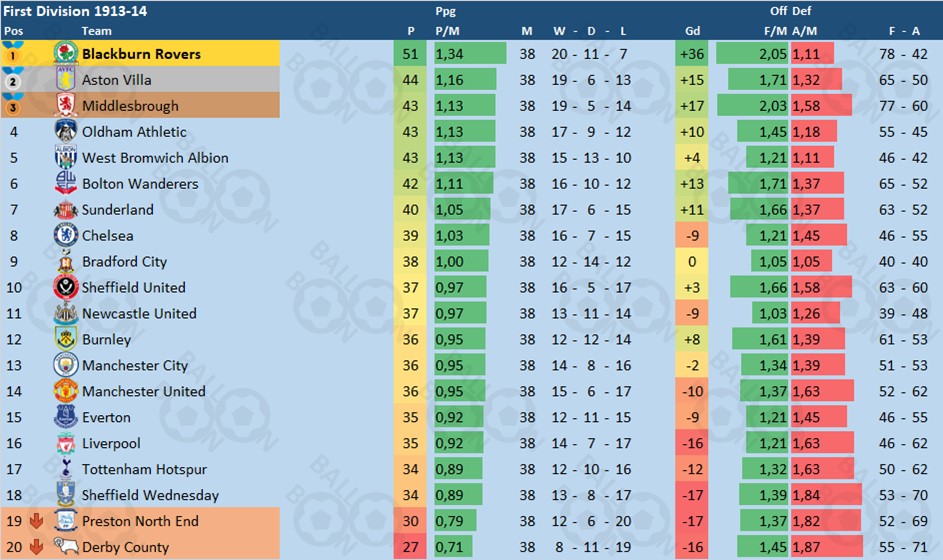Click Derby County red 1,87 defence bar
The image size is (943, 560).
pos(827,547)
